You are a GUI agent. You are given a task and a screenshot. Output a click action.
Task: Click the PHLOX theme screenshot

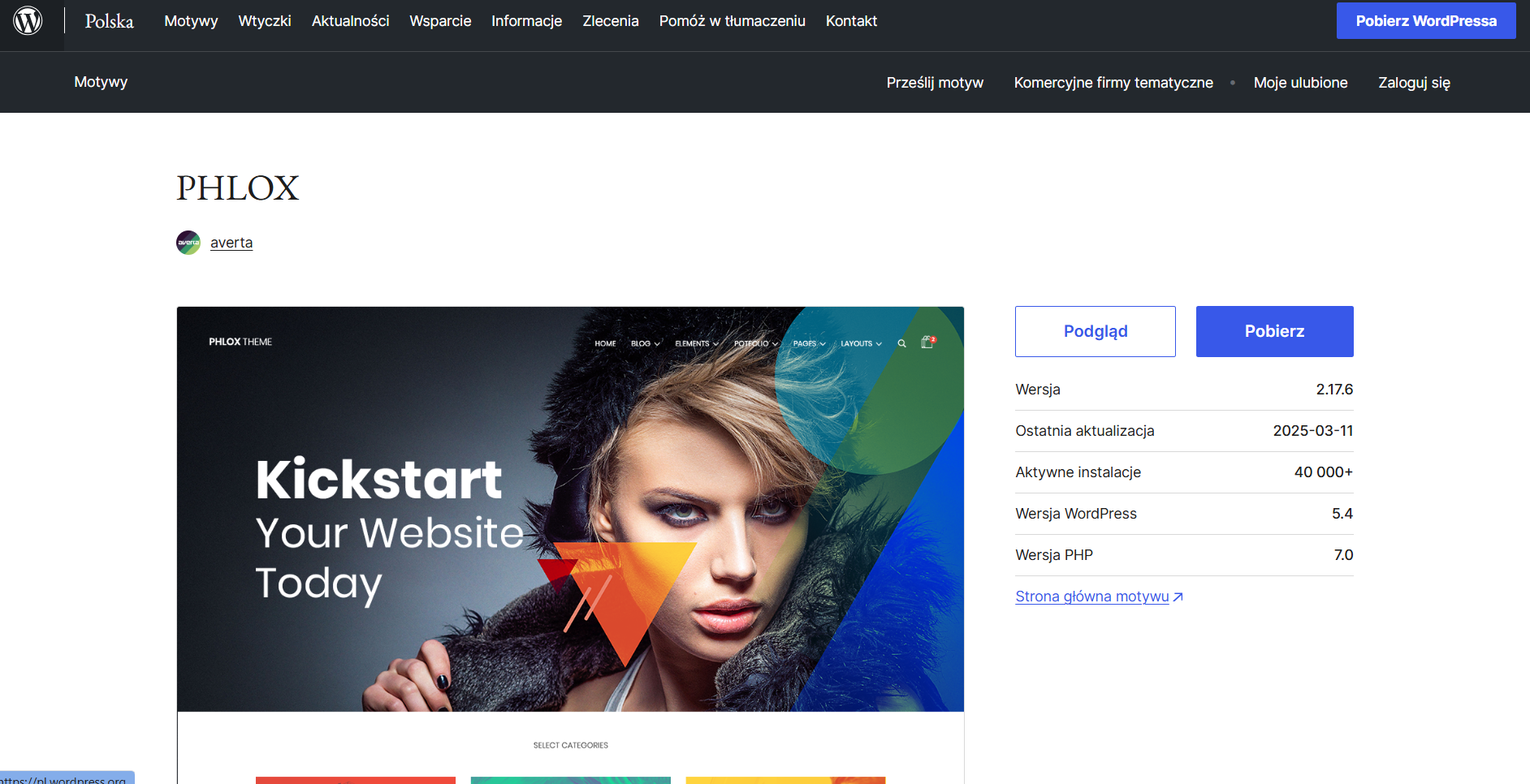(x=570, y=544)
